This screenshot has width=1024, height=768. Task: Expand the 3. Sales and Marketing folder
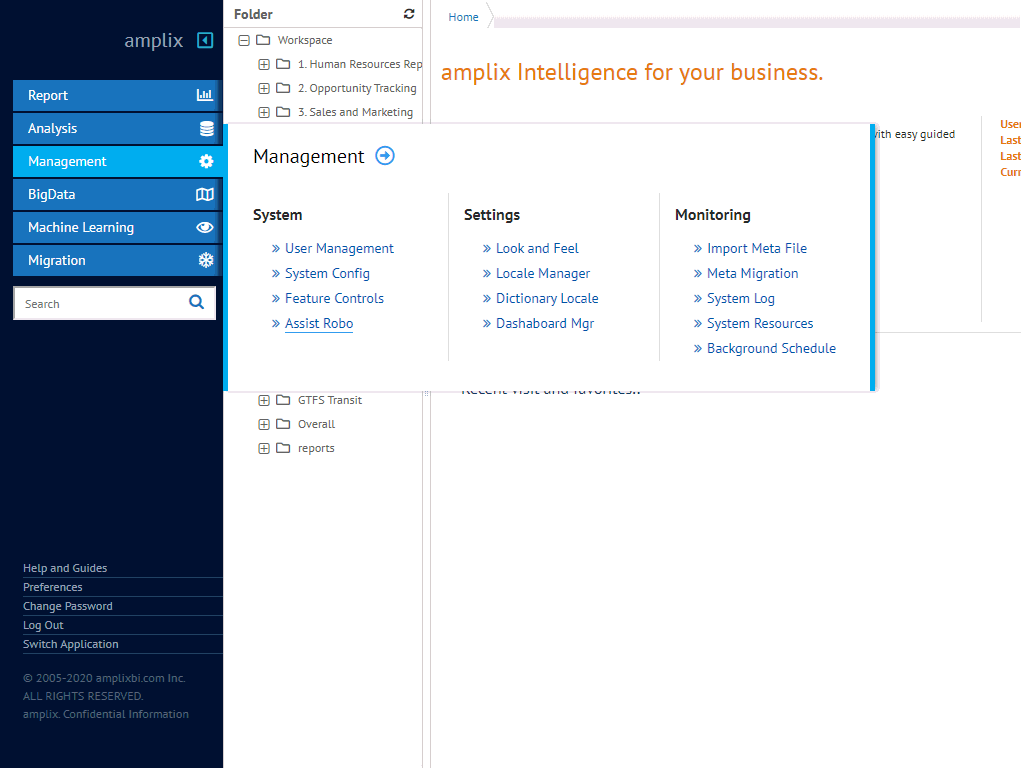pos(264,112)
